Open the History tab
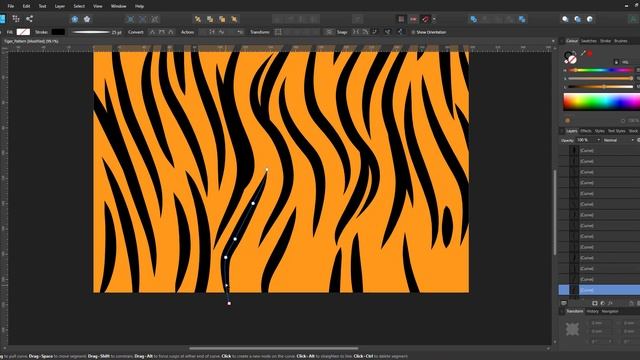The width and height of the screenshot is (640, 360). (x=593, y=311)
